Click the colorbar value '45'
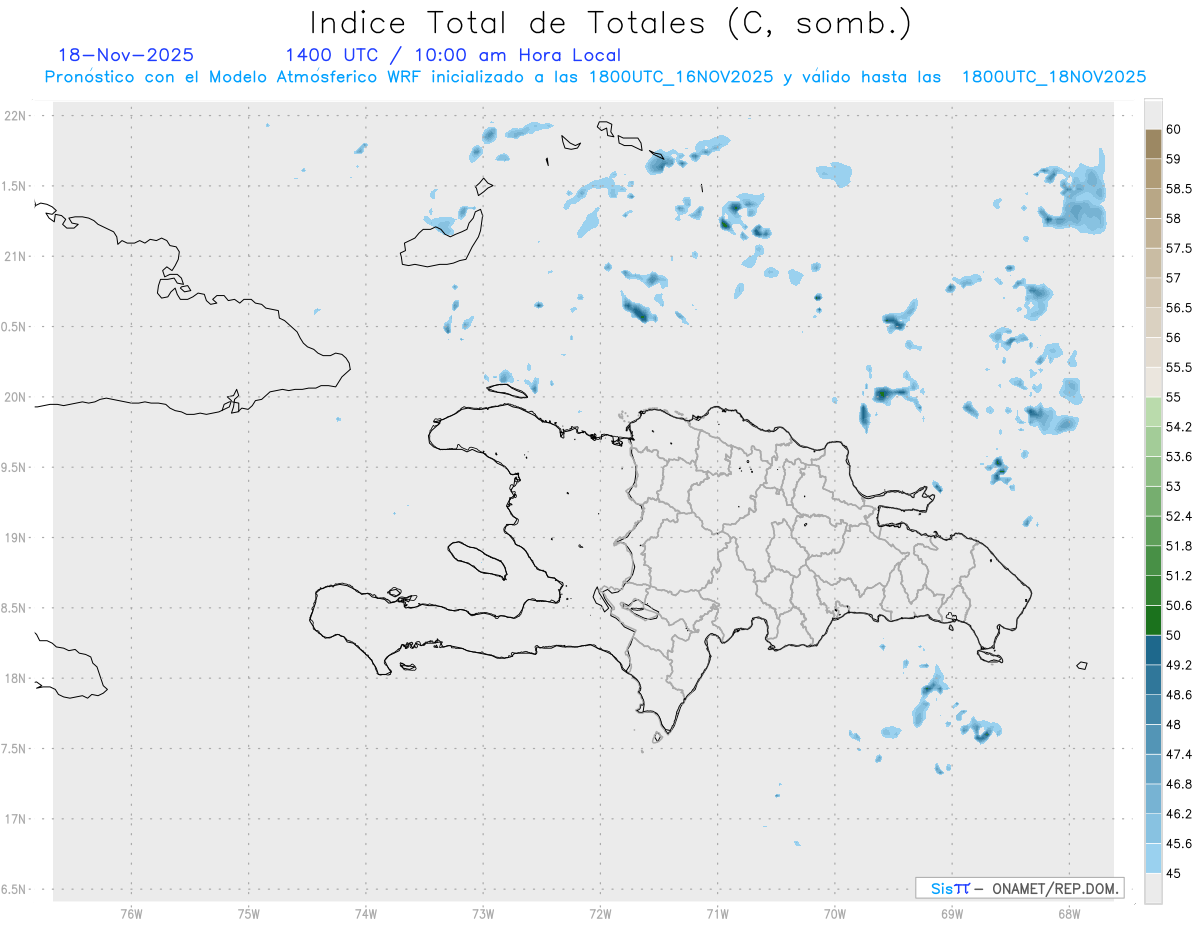The width and height of the screenshot is (1200, 927). (x=1174, y=873)
